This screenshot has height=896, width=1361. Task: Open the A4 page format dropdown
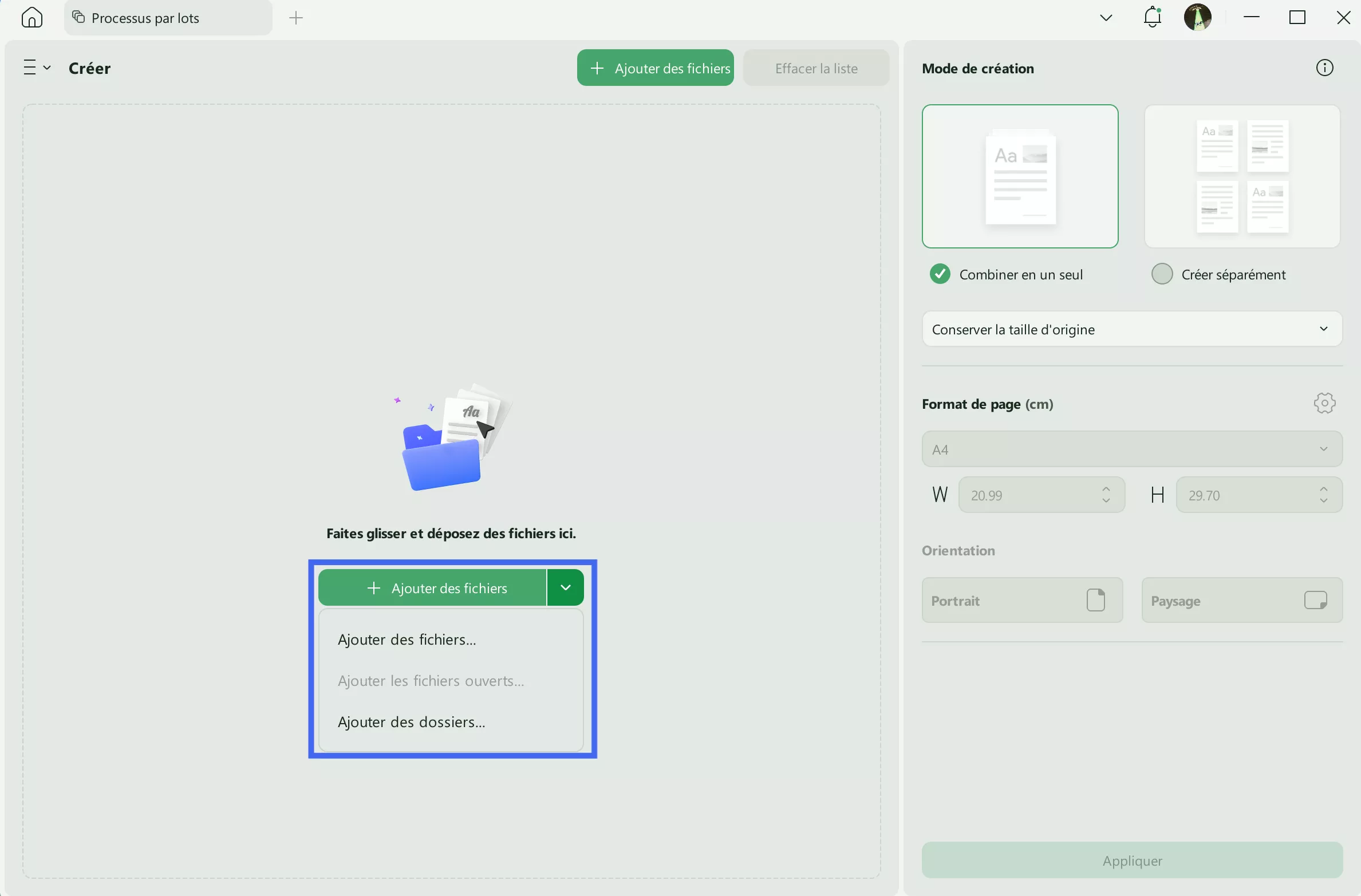(1131, 449)
